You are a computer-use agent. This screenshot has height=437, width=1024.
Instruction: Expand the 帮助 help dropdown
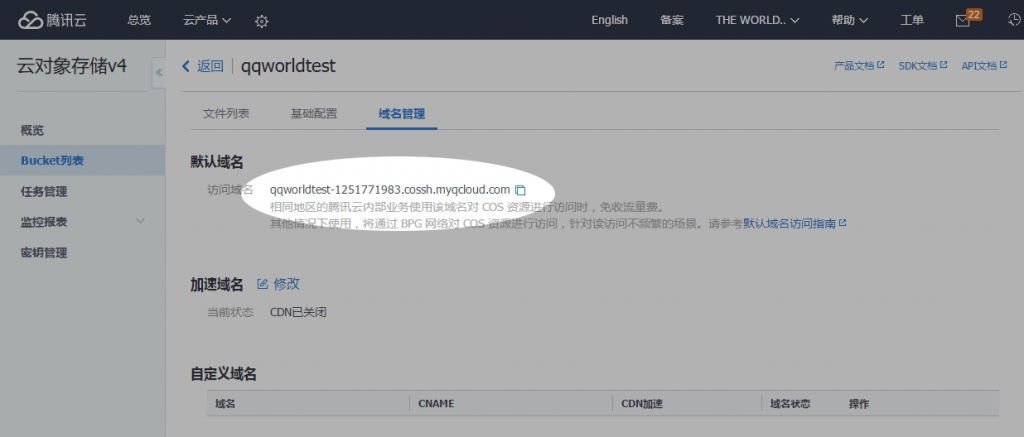[849, 20]
